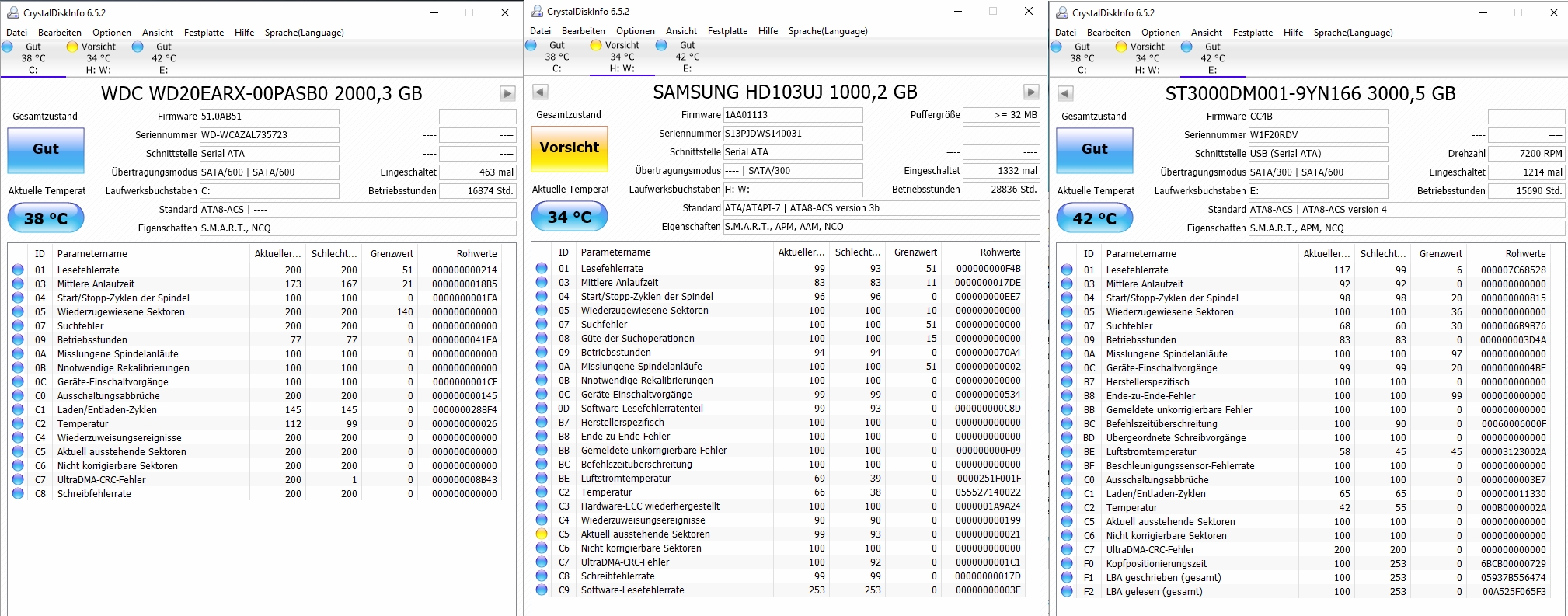Viewport: 1568px width, 616px height.
Task: Click Schnittstelle field USB (Serial ATA)
Action: point(1319,154)
